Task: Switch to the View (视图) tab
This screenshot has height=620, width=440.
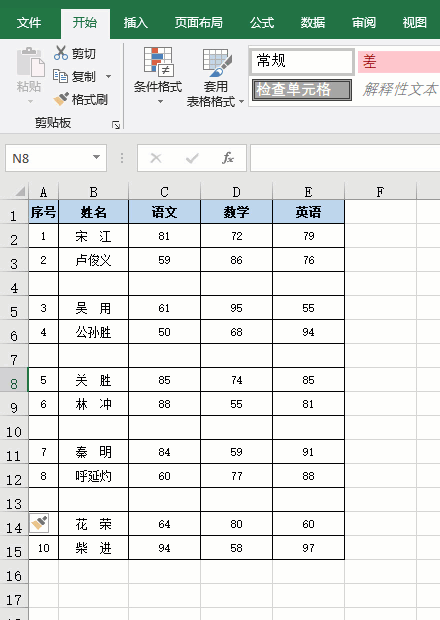Action: (x=415, y=23)
